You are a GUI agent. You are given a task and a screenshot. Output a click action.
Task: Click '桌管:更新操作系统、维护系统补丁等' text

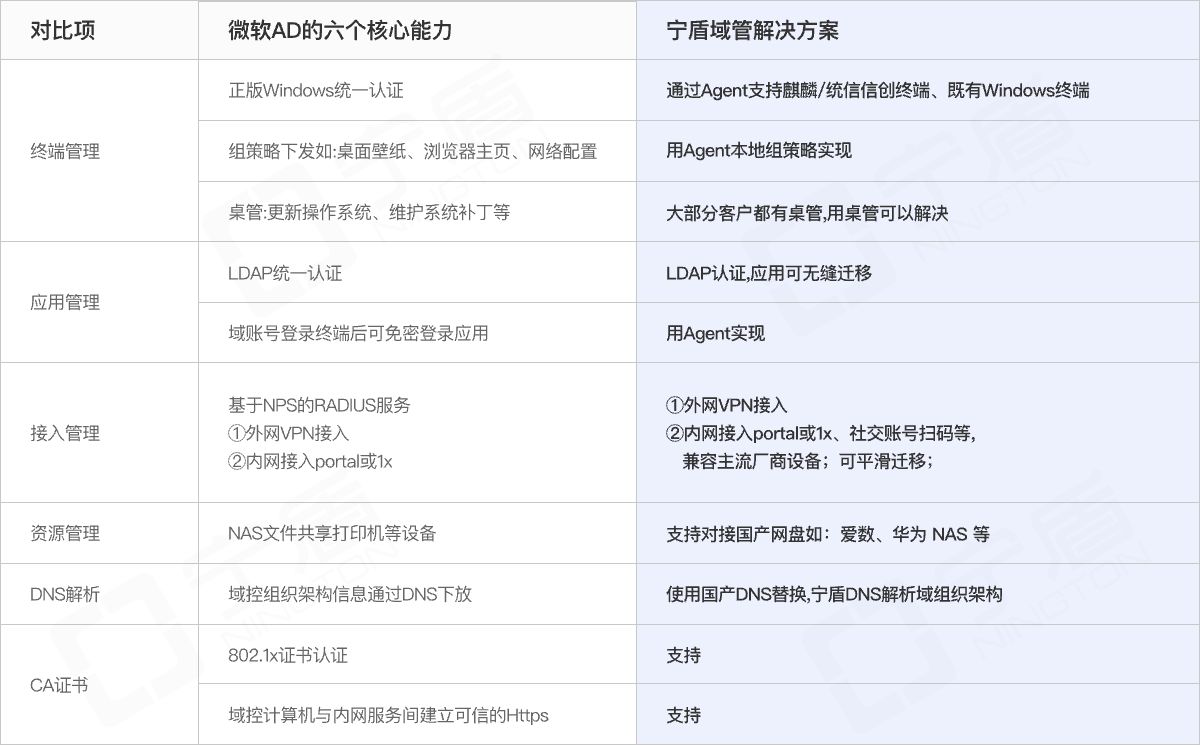pos(369,212)
